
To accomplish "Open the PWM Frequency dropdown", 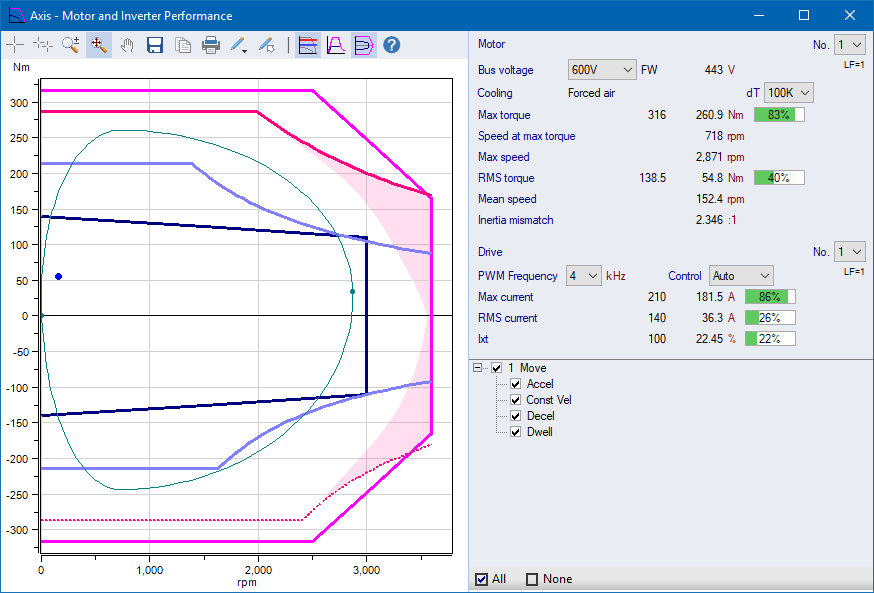I will 584,275.
